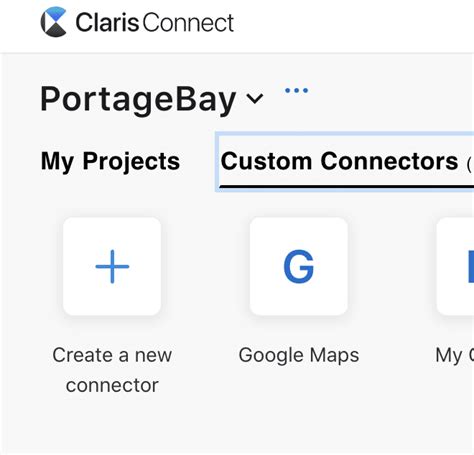Screen dimensions: 474x455
Task: Switch to the My Projects tab
Action: (110, 161)
